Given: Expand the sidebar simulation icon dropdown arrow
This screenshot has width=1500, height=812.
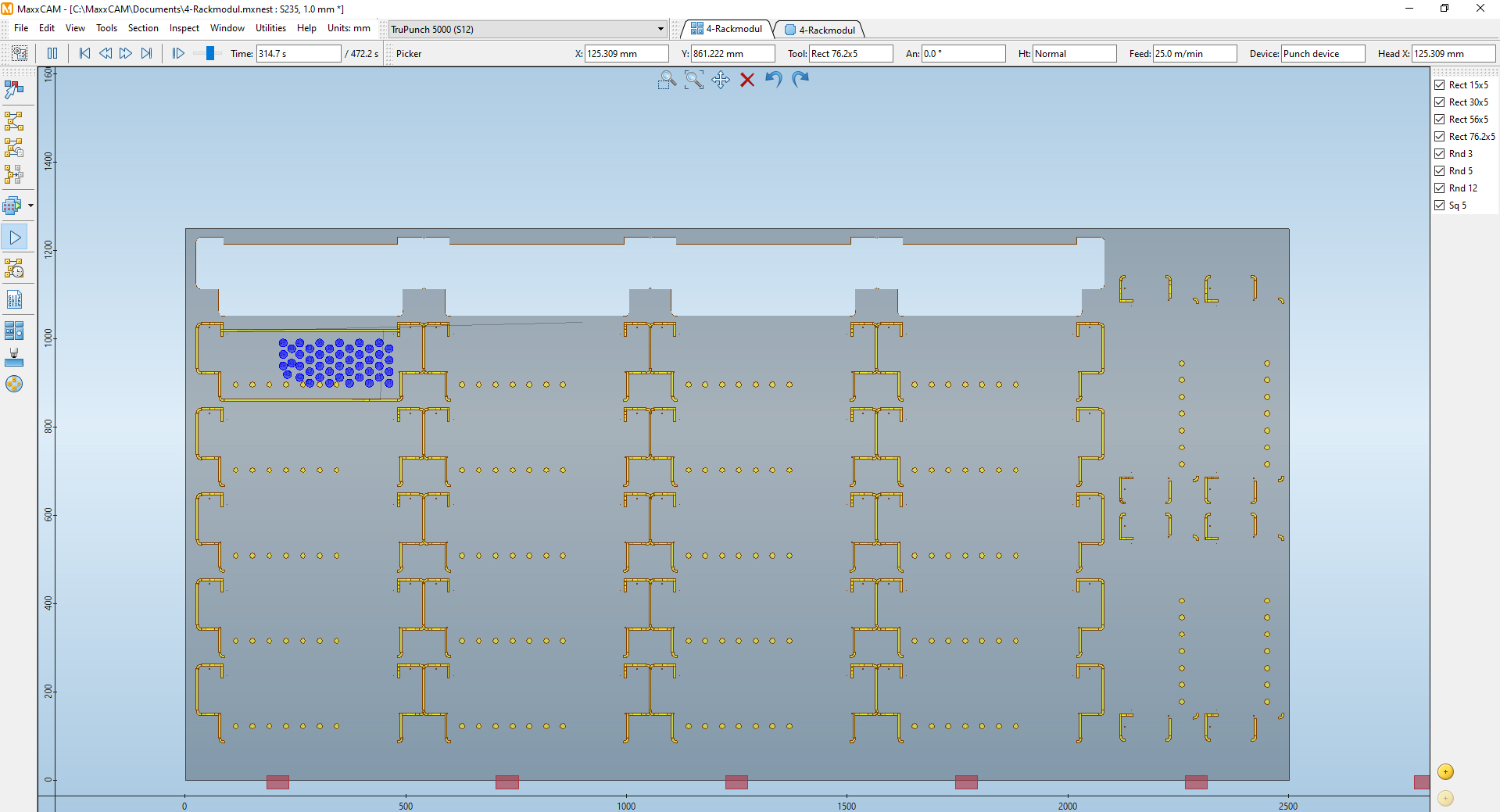Looking at the screenshot, I should (30, 206).
